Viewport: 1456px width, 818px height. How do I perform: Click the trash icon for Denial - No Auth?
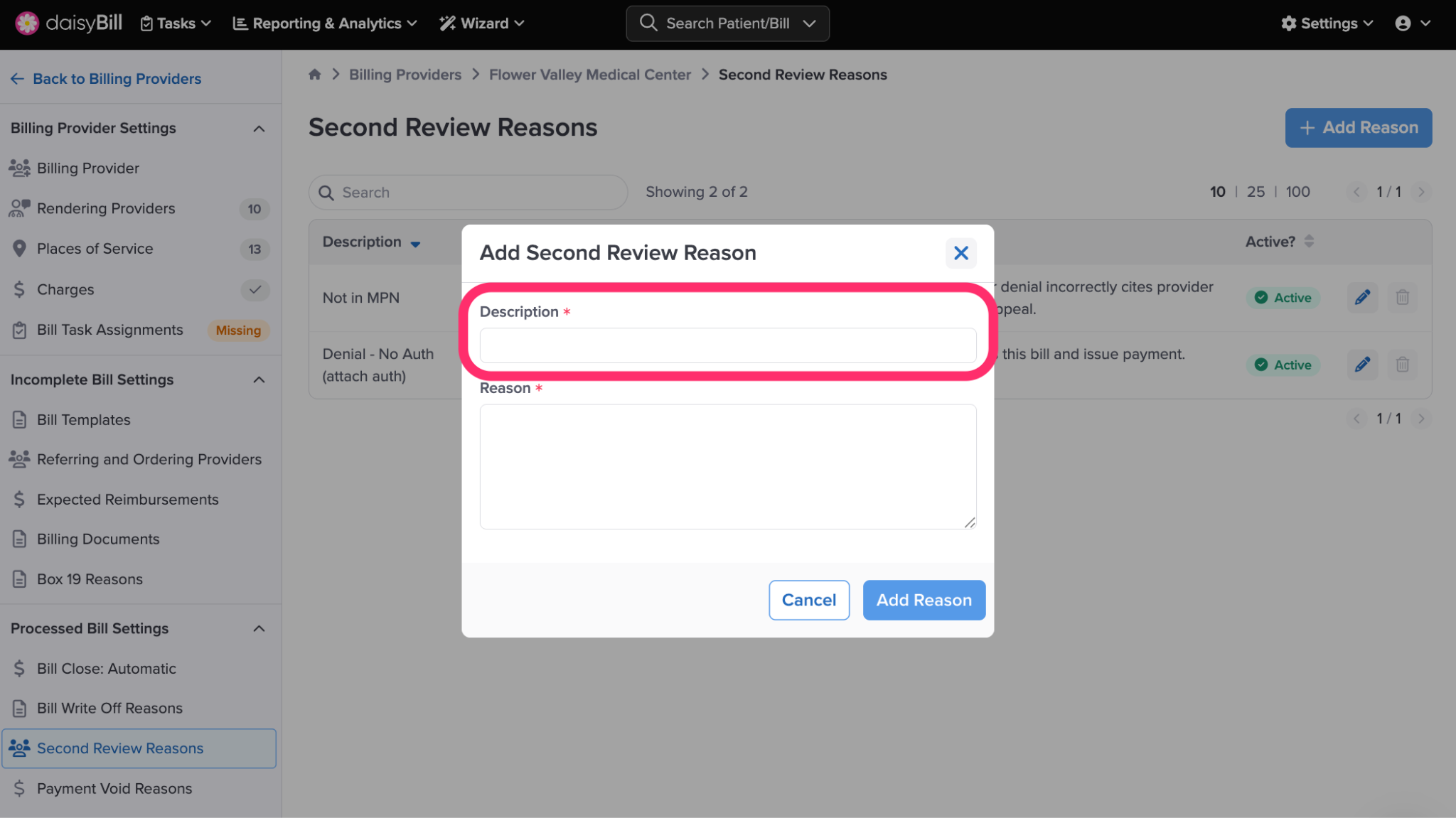[x=1402, y=365]
